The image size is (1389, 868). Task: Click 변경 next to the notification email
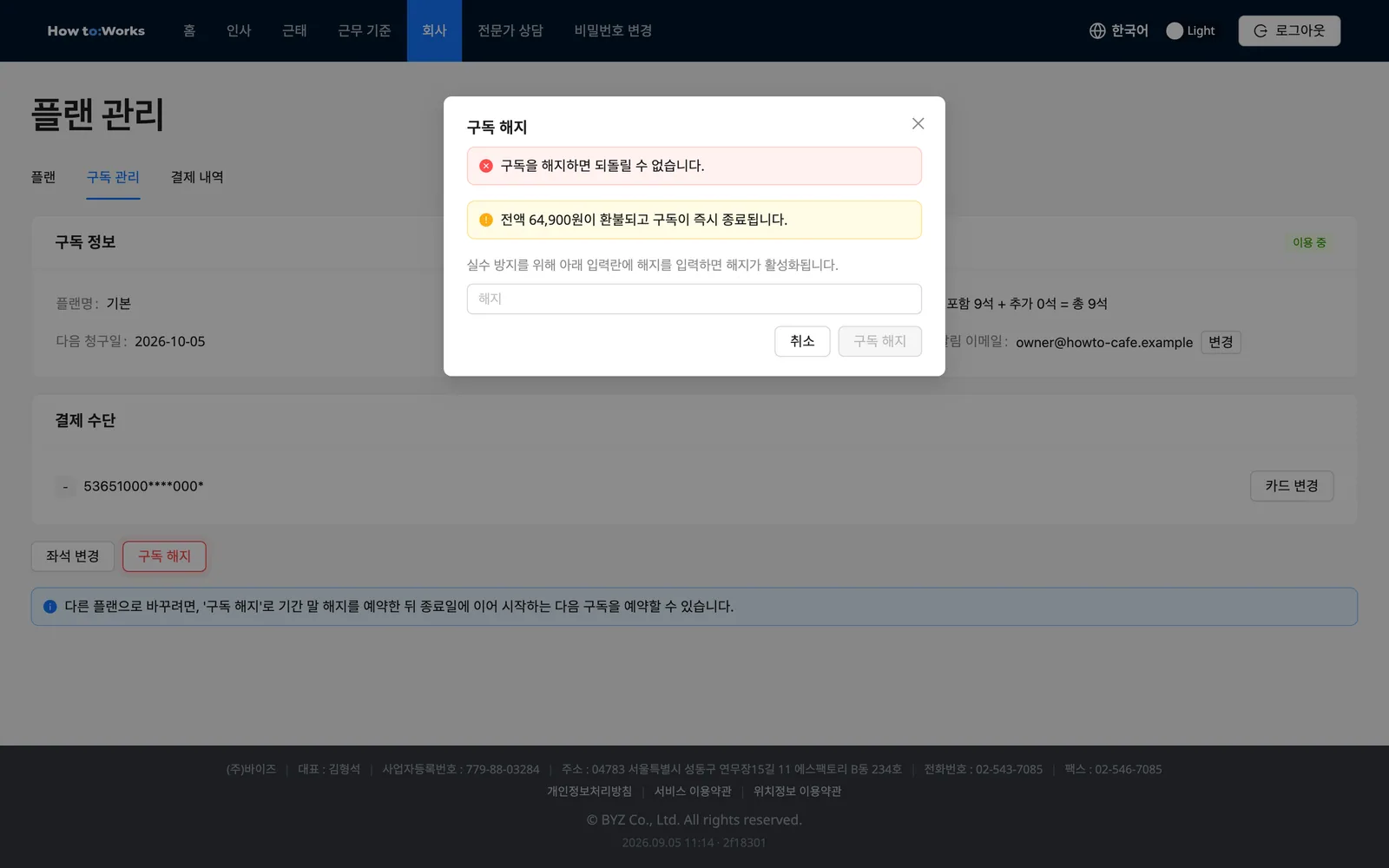pyautogui.click(x=1221, y=342)
